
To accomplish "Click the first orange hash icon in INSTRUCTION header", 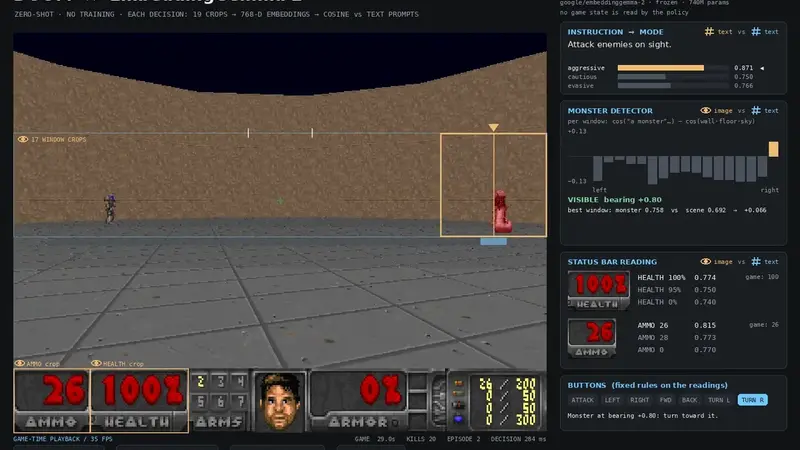I will pyautogui.click(x=709, y=32).
